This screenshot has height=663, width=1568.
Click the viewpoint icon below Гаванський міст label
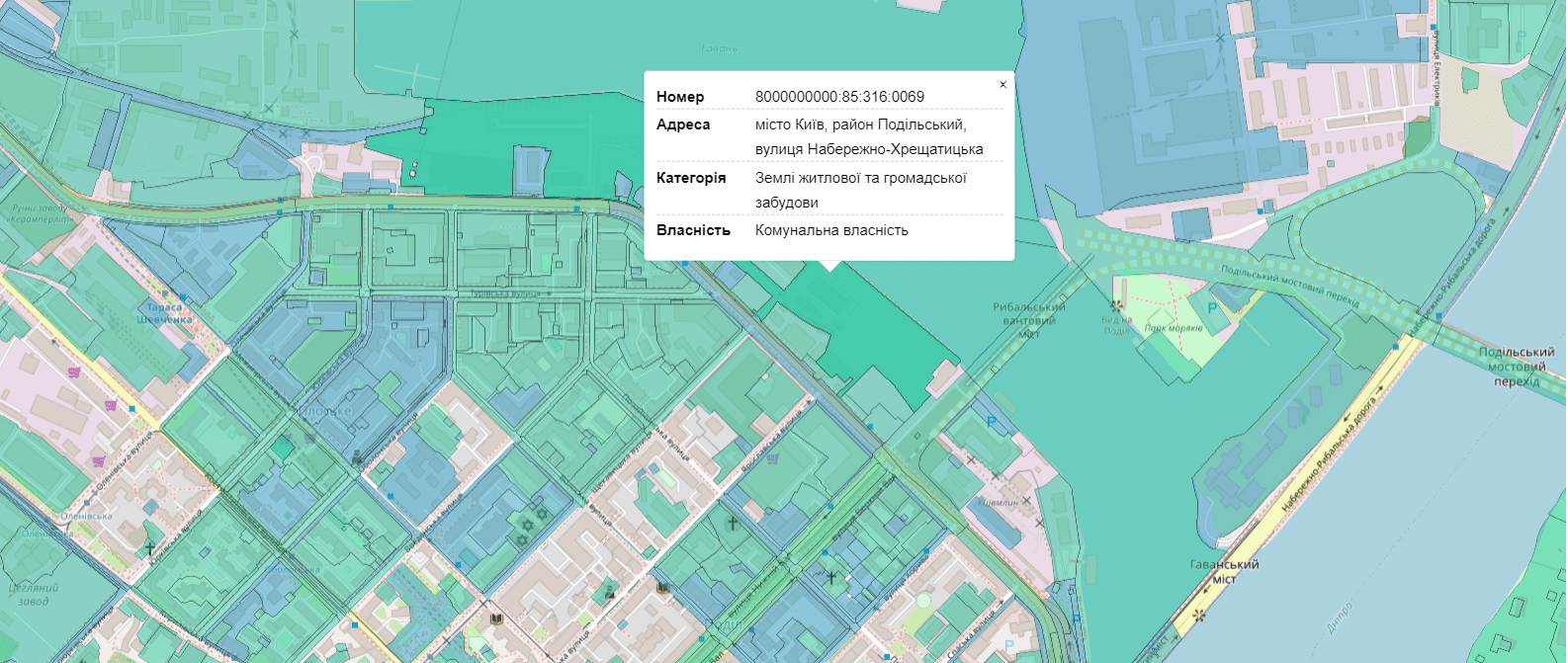(1199, 615)
